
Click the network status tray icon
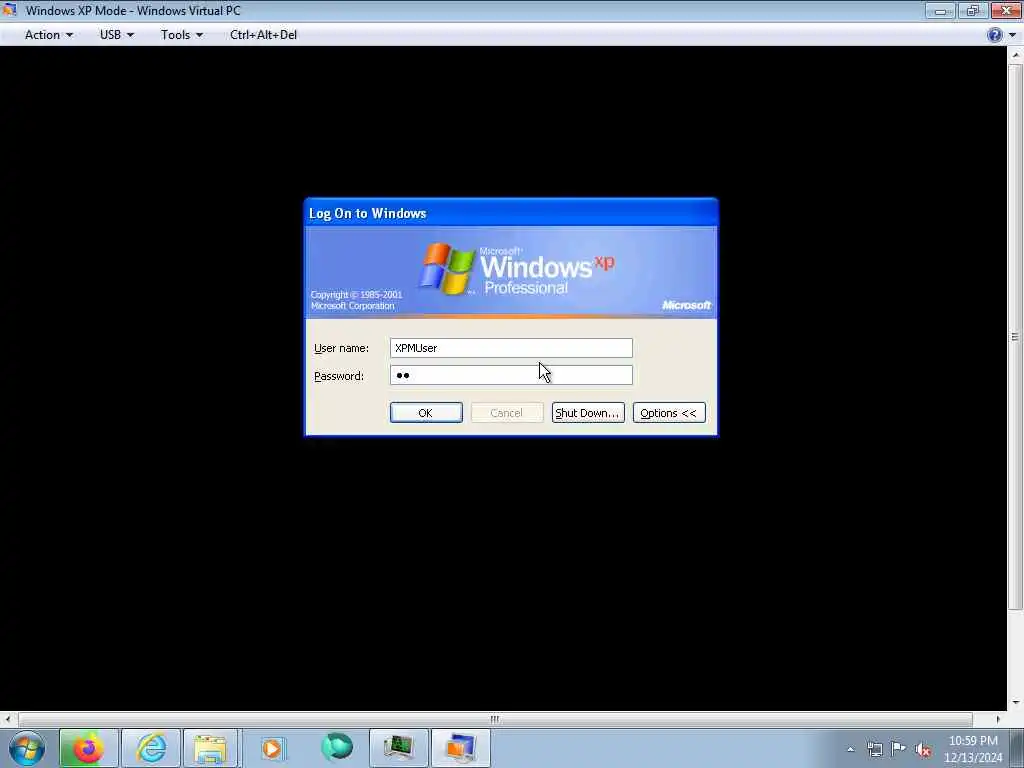(x=874, y=750)
